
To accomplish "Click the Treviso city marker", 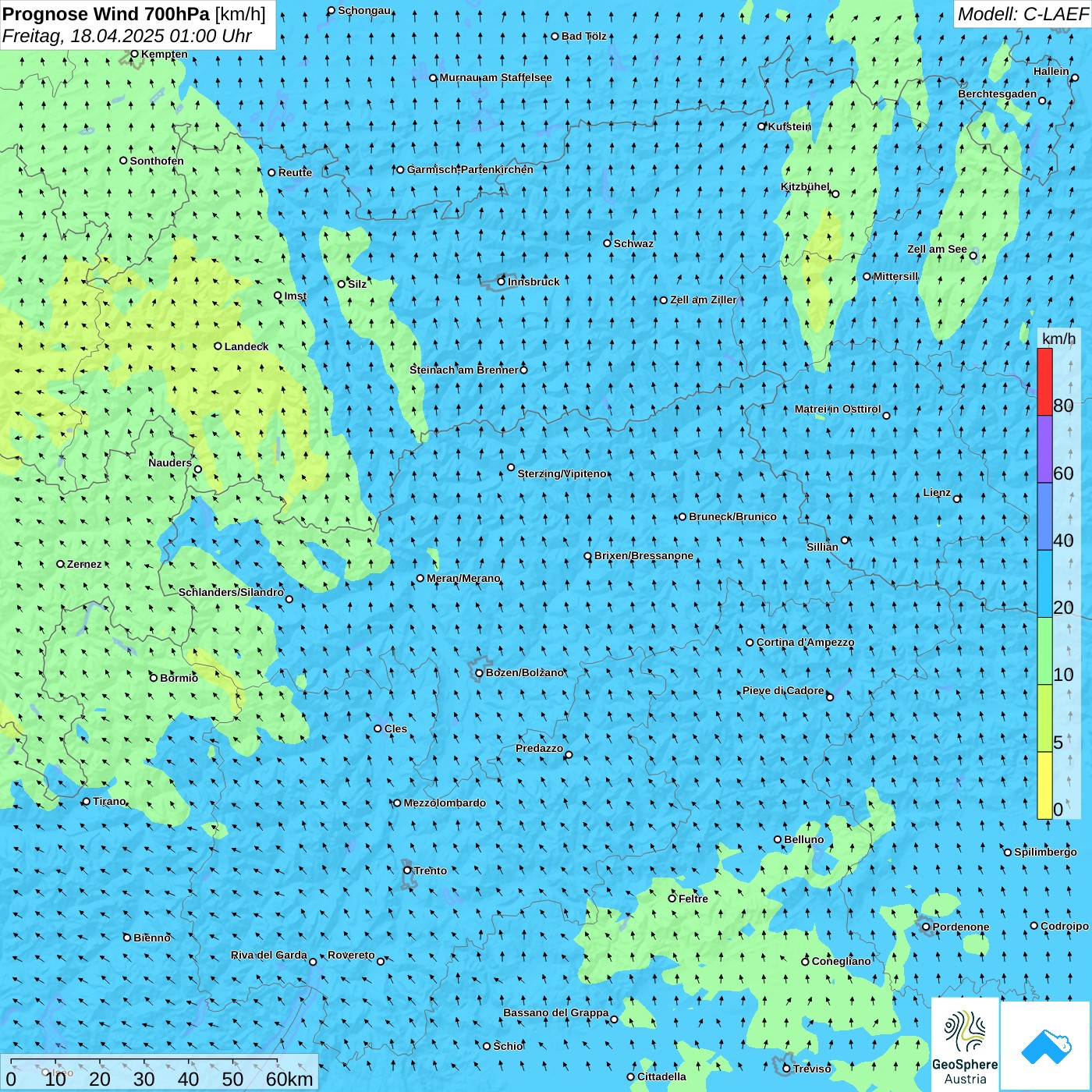I will coord(786,1069).
